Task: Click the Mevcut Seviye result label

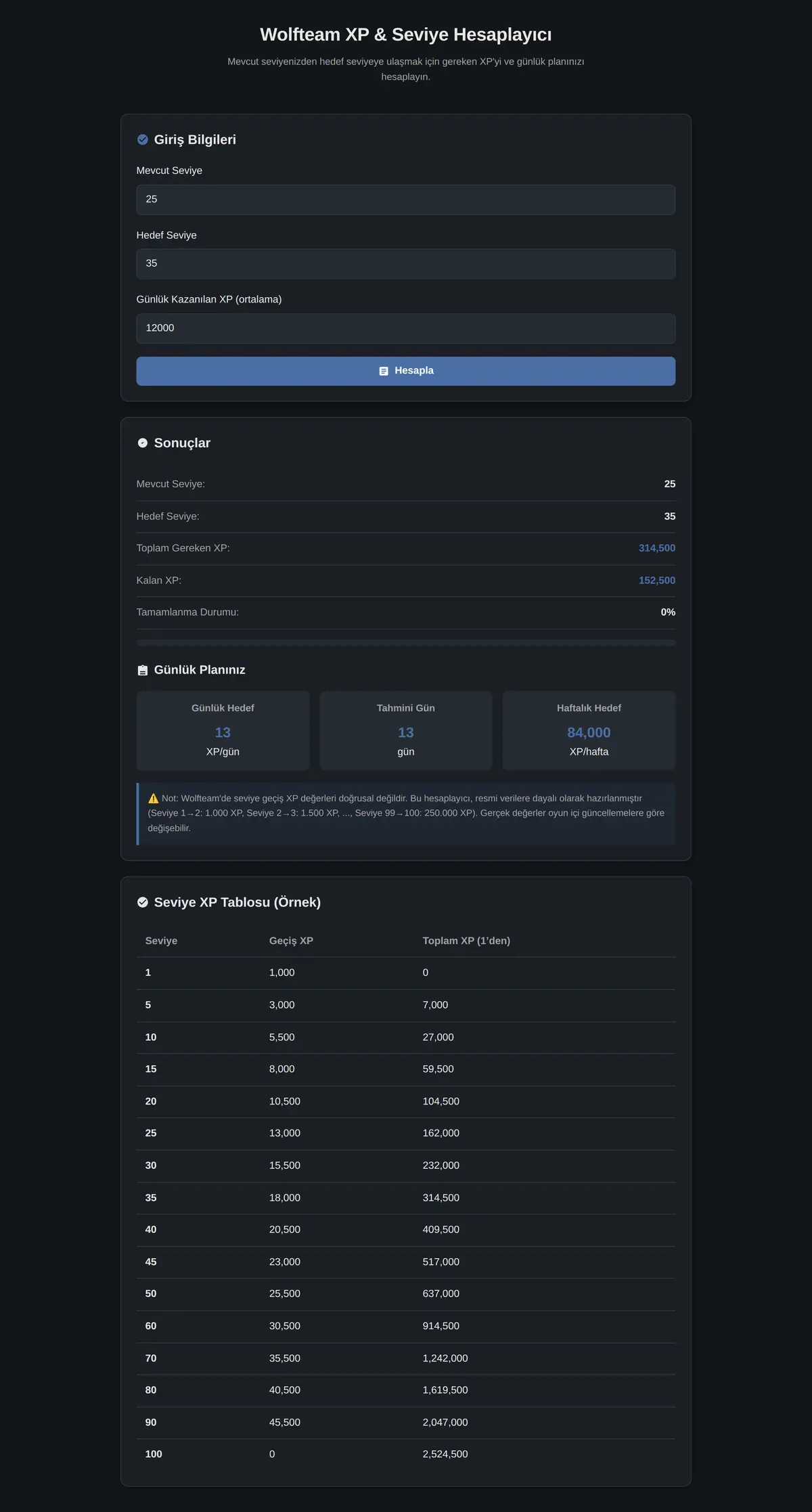Action: pos(171,484)
